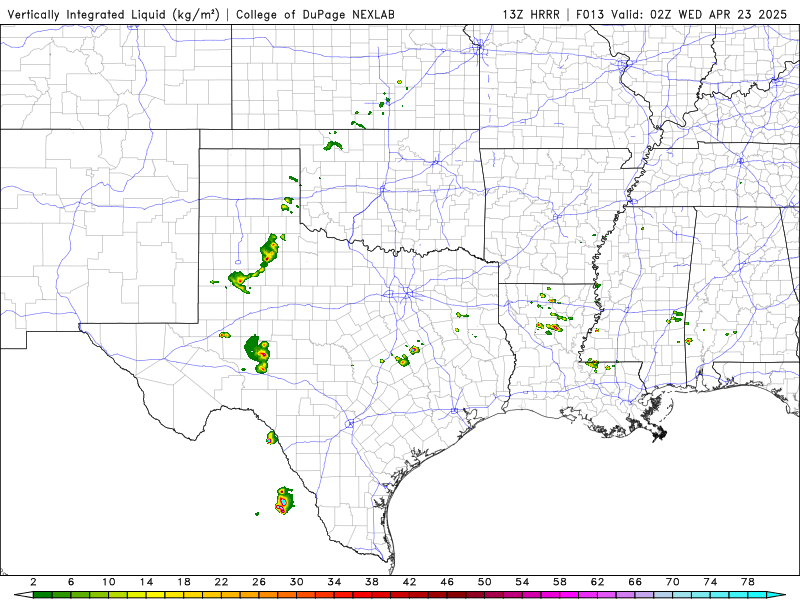Click the "34" color scale label
The height and width of the screenshot is (600, 800).
point(334,582)
